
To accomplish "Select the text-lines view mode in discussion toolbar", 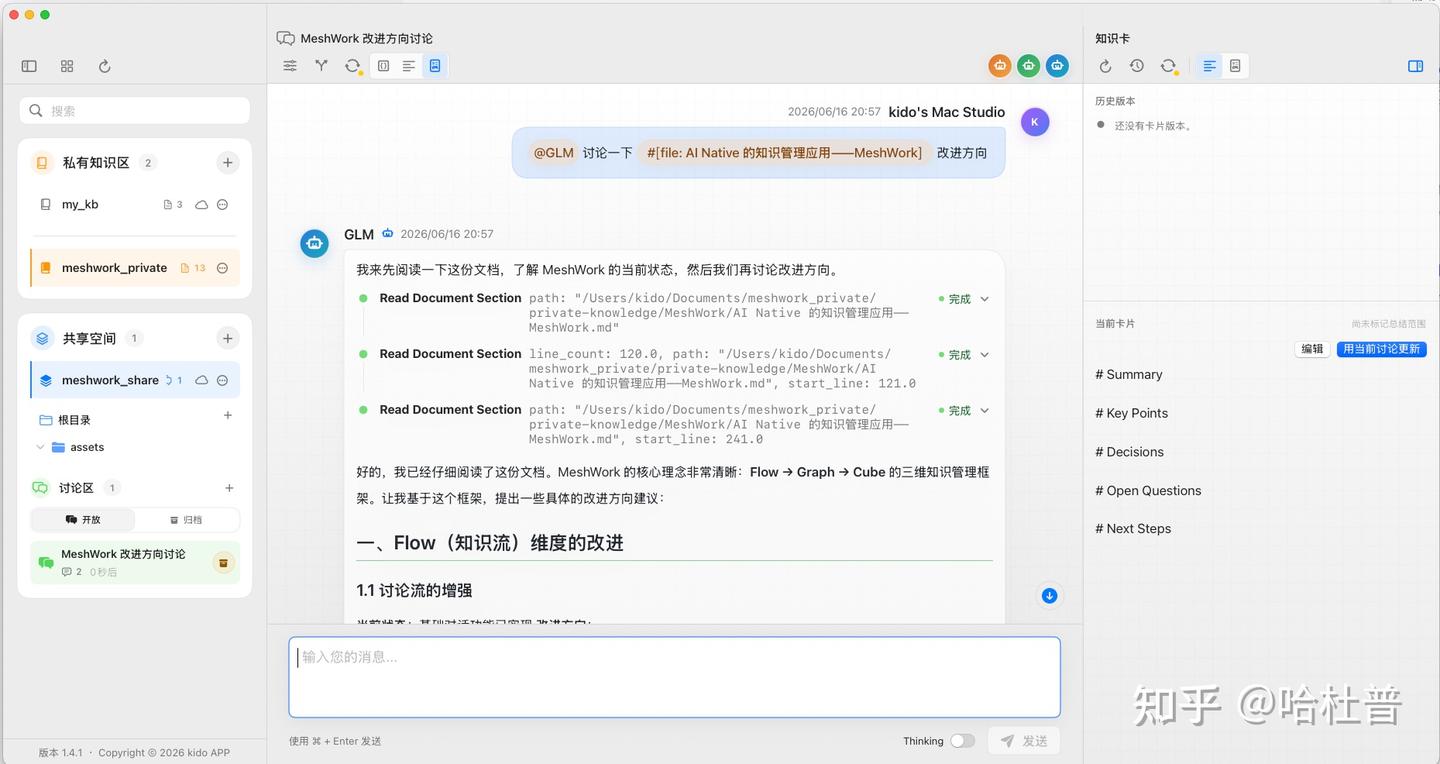I will pyautogui.click(x=409, y=66).
